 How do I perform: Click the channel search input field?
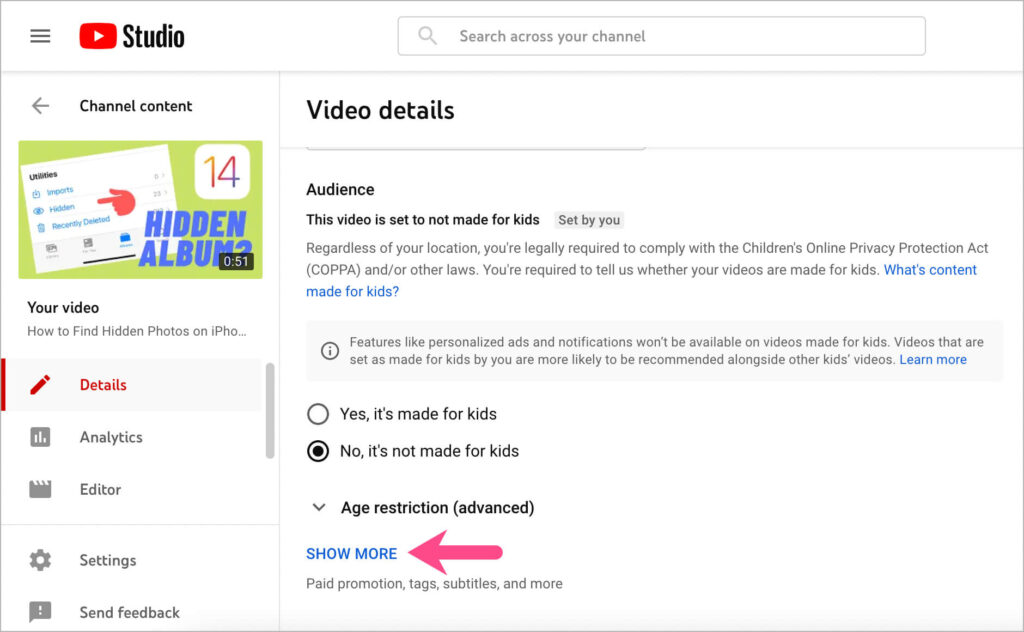660,35
